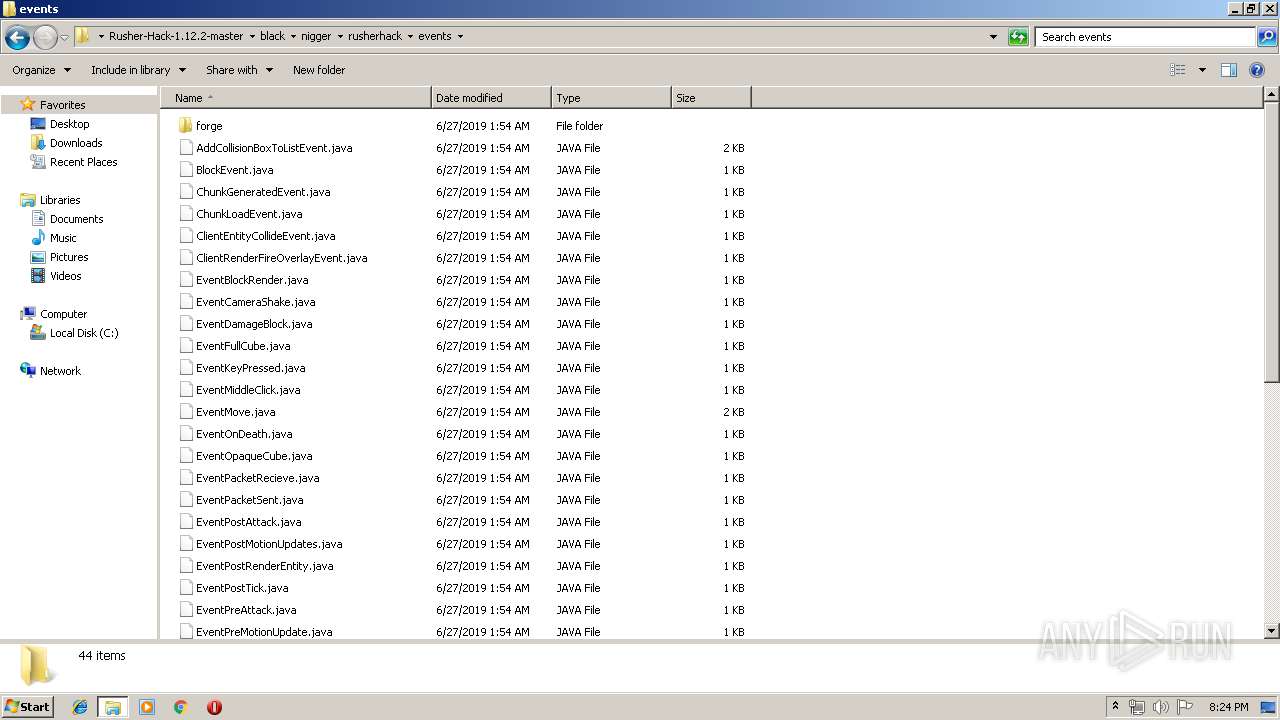
Task: Toggle the preview pane button
Action: pos(1229,70)
